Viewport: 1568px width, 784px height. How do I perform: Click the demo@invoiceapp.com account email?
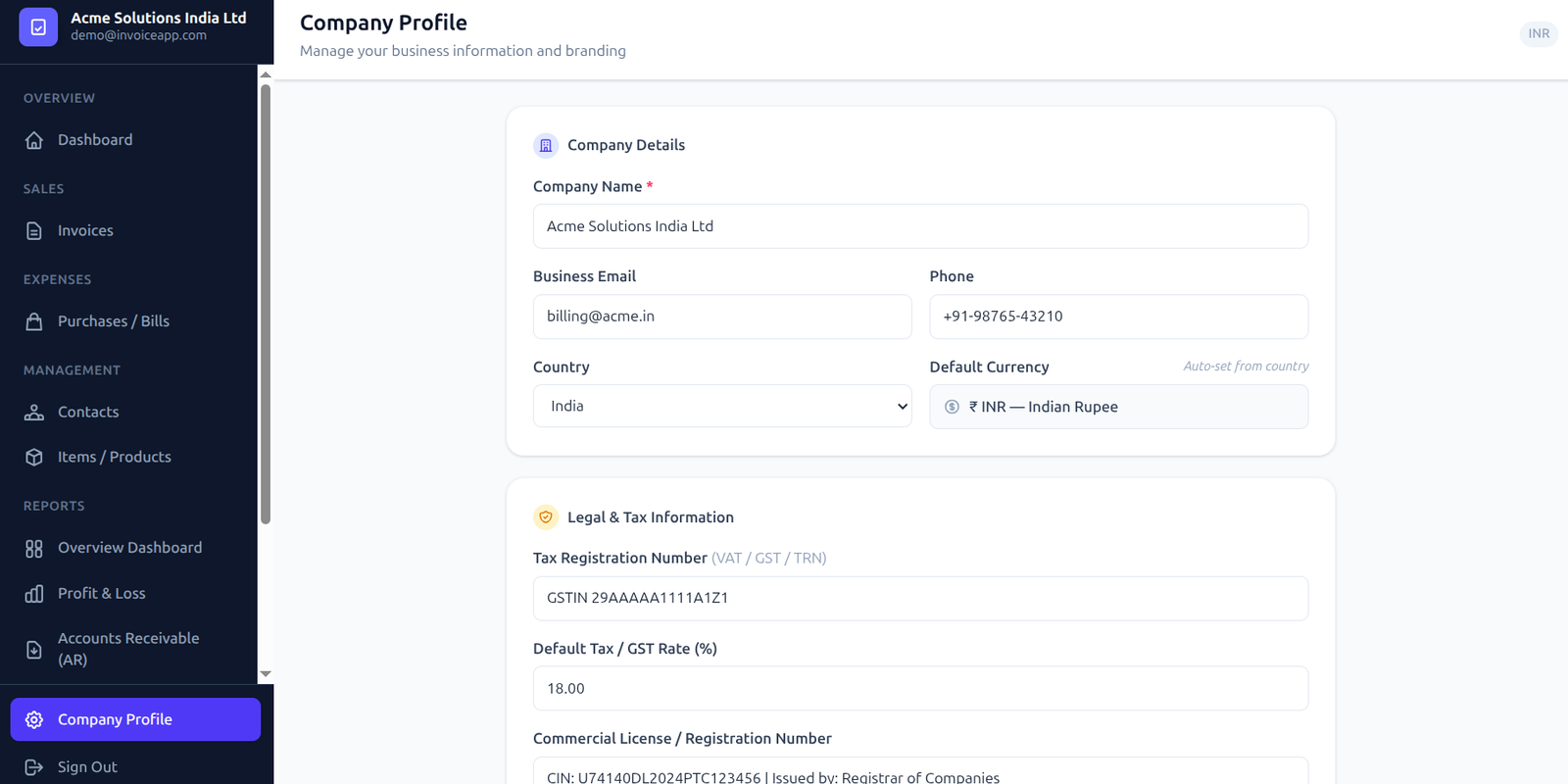(138, 35)
